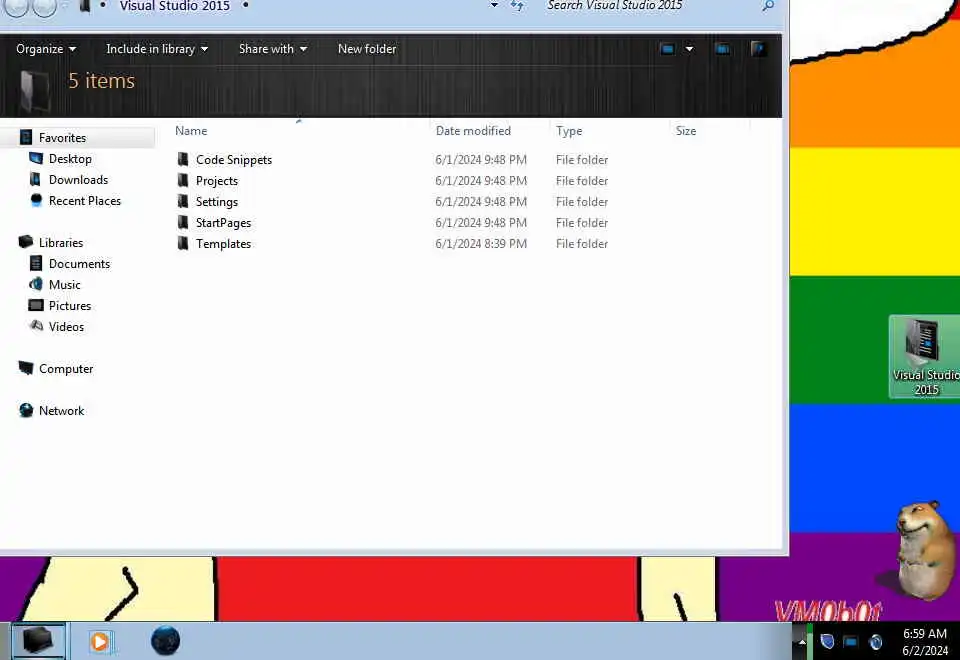Open the help icon in toolbar
960x660 pixels.
(758, 49)
